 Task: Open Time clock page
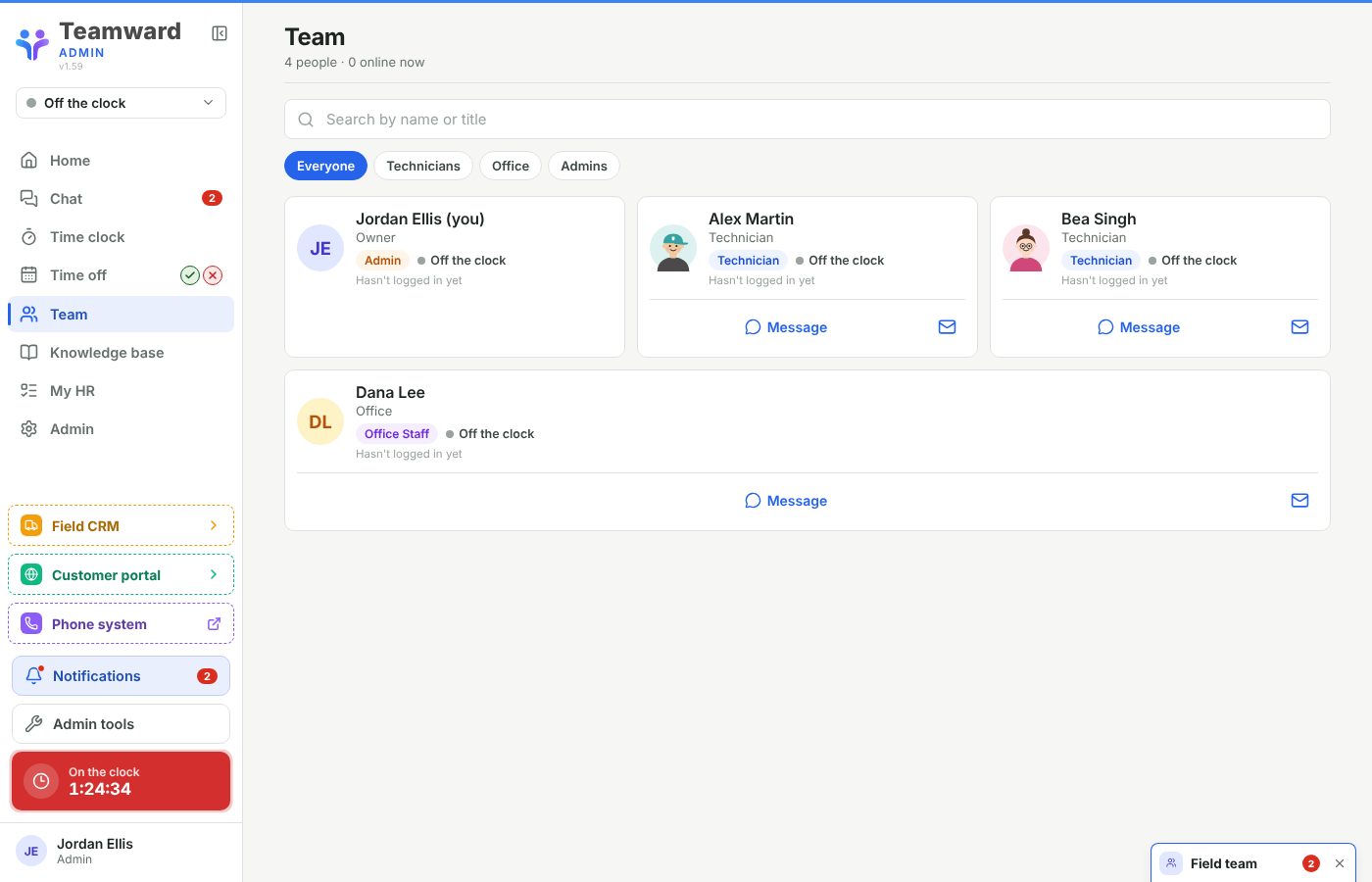pyautogui.click(x=121, y=237)
